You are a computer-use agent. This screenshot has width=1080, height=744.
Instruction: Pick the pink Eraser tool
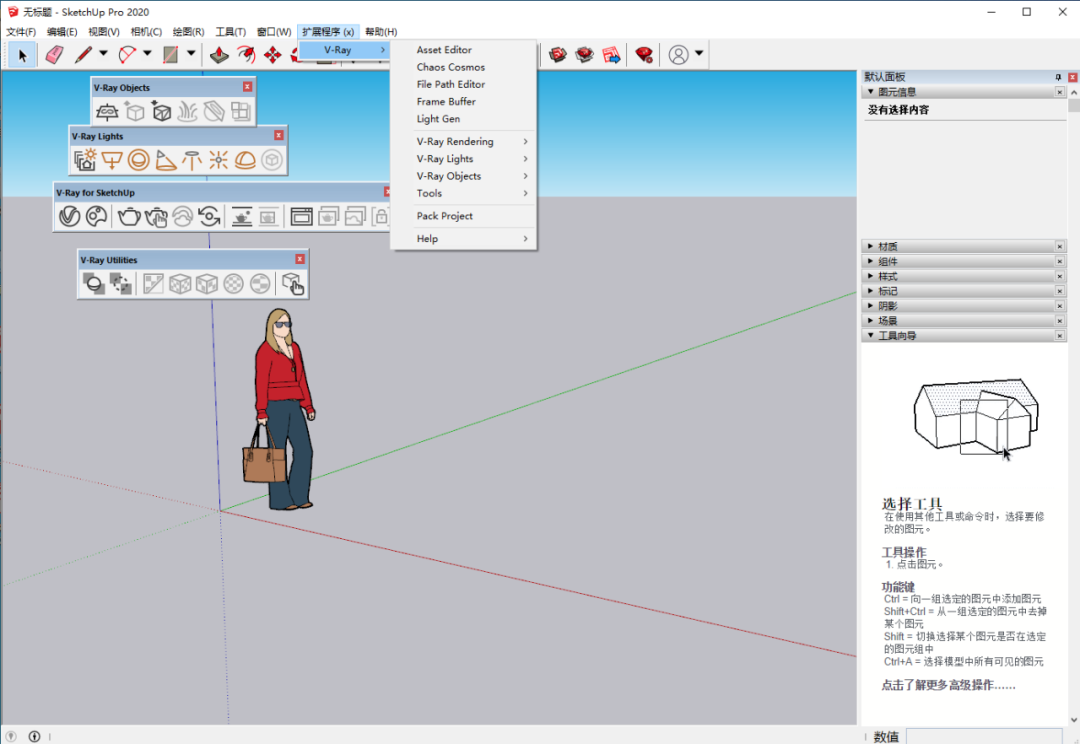pyautogui.click(x=54, y=55)
